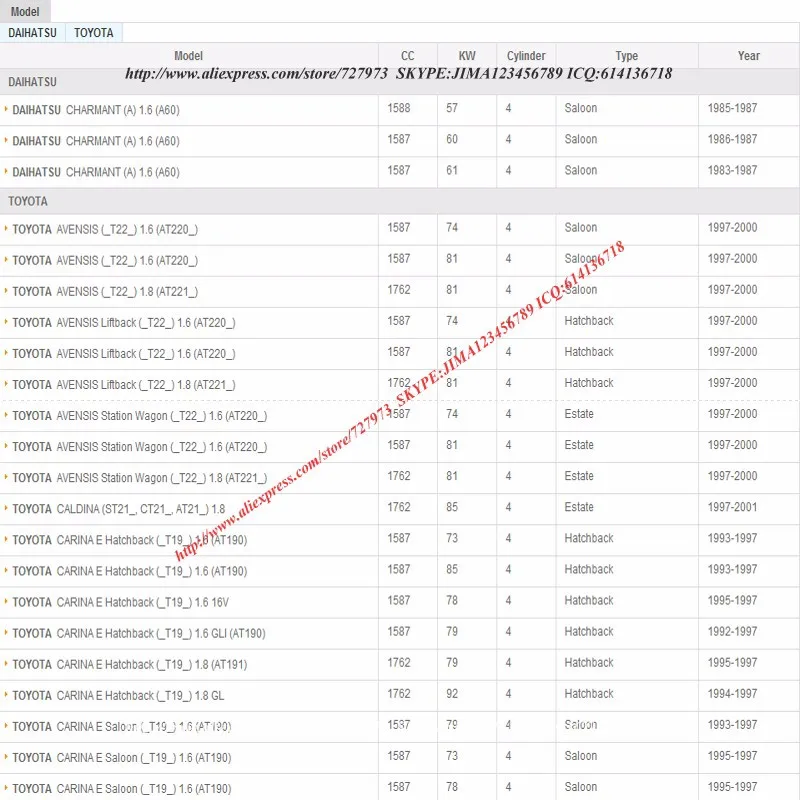Expand arrow for AVENSIS Station Wagon 1.8 (AT221_)
The image size is (800, 800).
[6, 477]
